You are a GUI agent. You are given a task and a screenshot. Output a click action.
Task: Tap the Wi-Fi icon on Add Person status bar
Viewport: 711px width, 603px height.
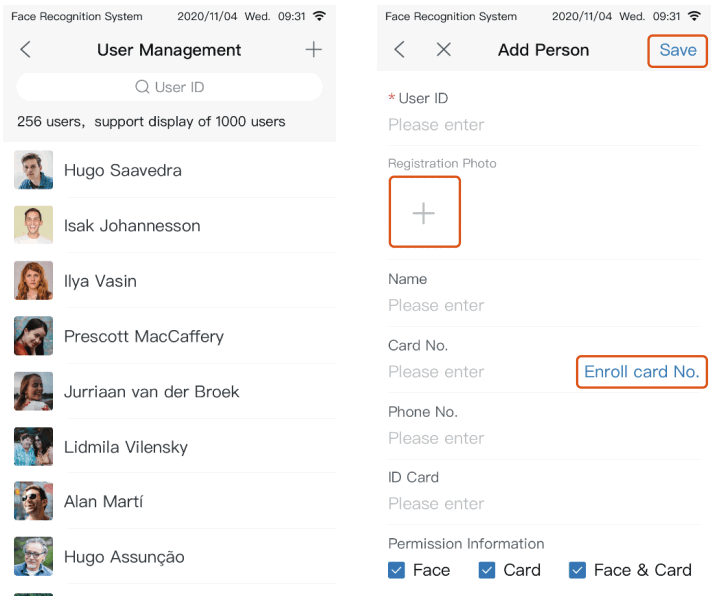(694, 16)
